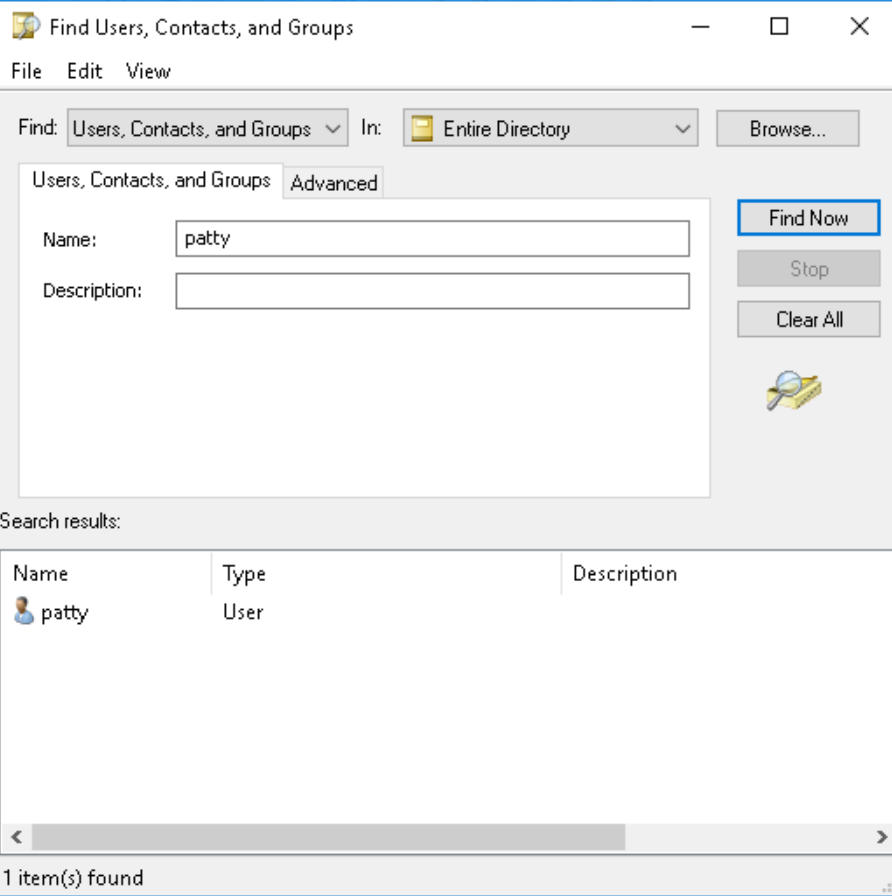Click the Find window title bar icon
This screenshot has width=892, height=896.
26,27
